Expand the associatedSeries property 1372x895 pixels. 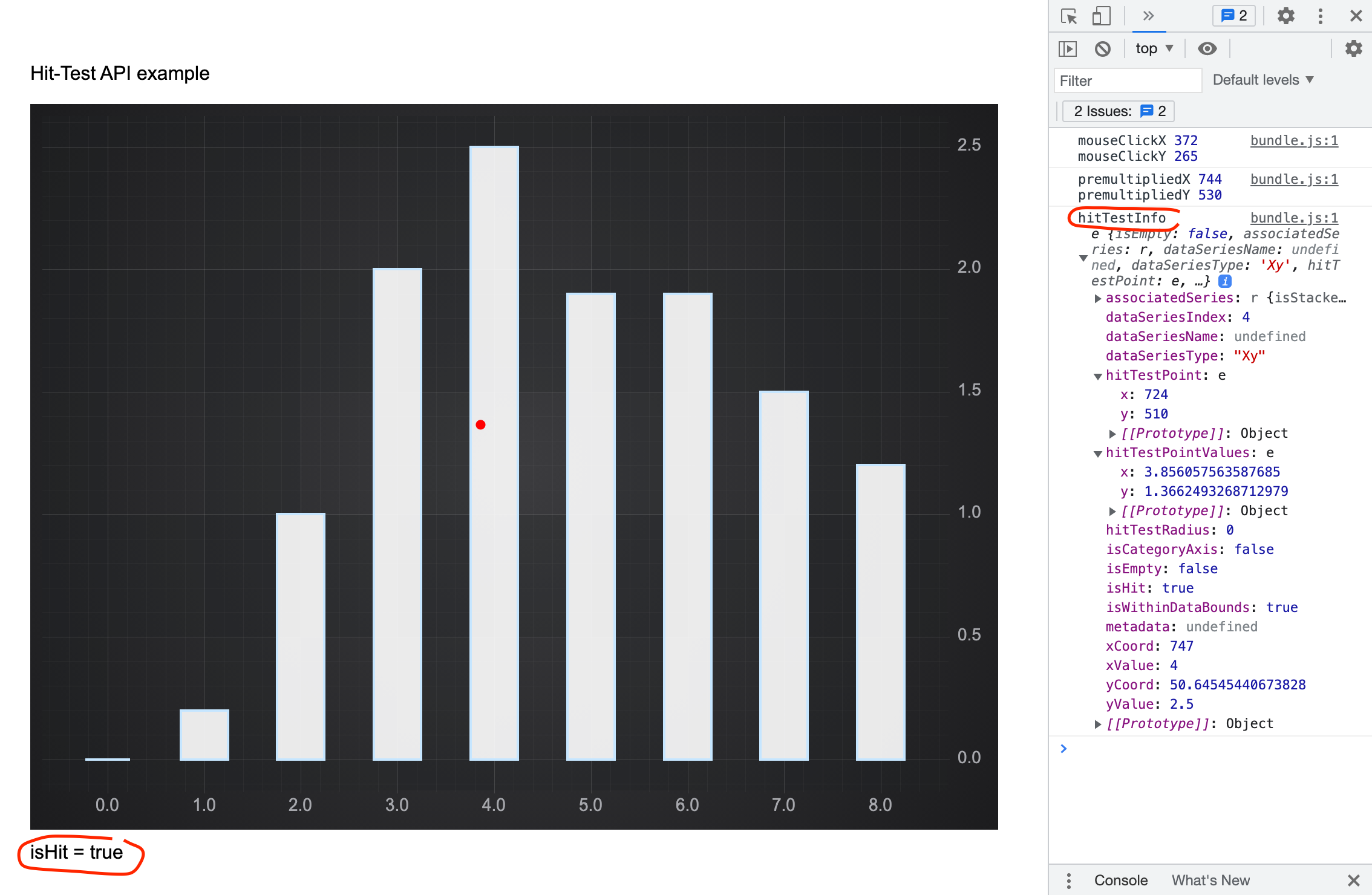click(x=1098, y=298)
